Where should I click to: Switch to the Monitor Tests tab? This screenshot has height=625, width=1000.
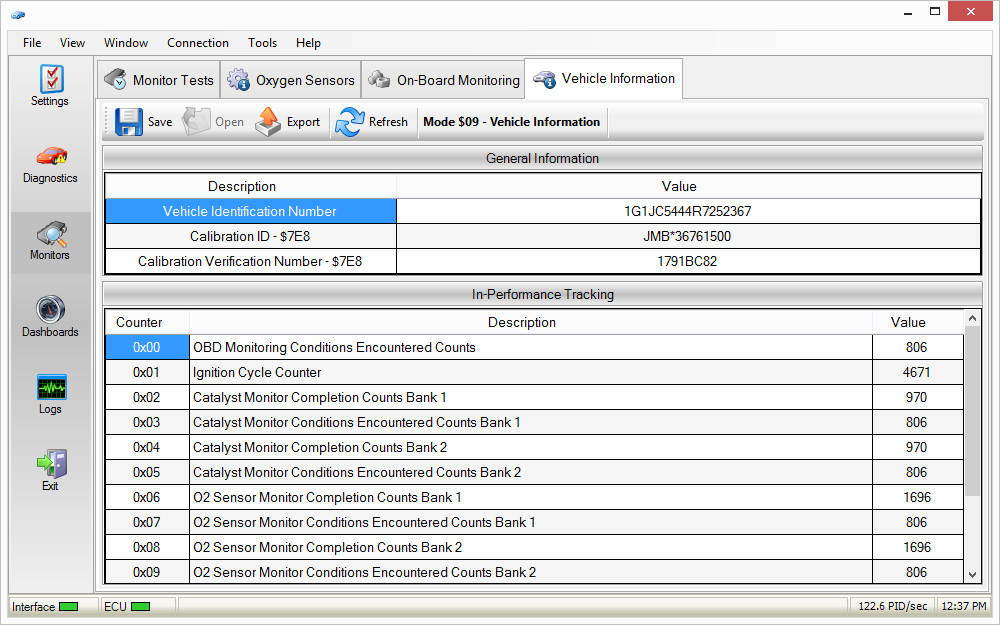point(159,80)
